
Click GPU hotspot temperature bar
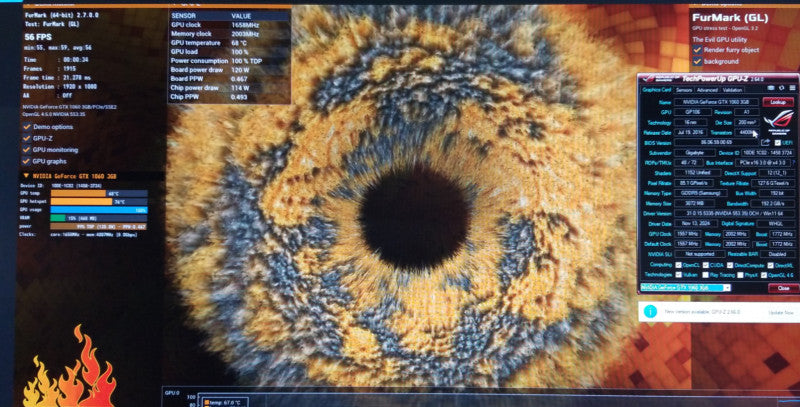click(99, 201)
